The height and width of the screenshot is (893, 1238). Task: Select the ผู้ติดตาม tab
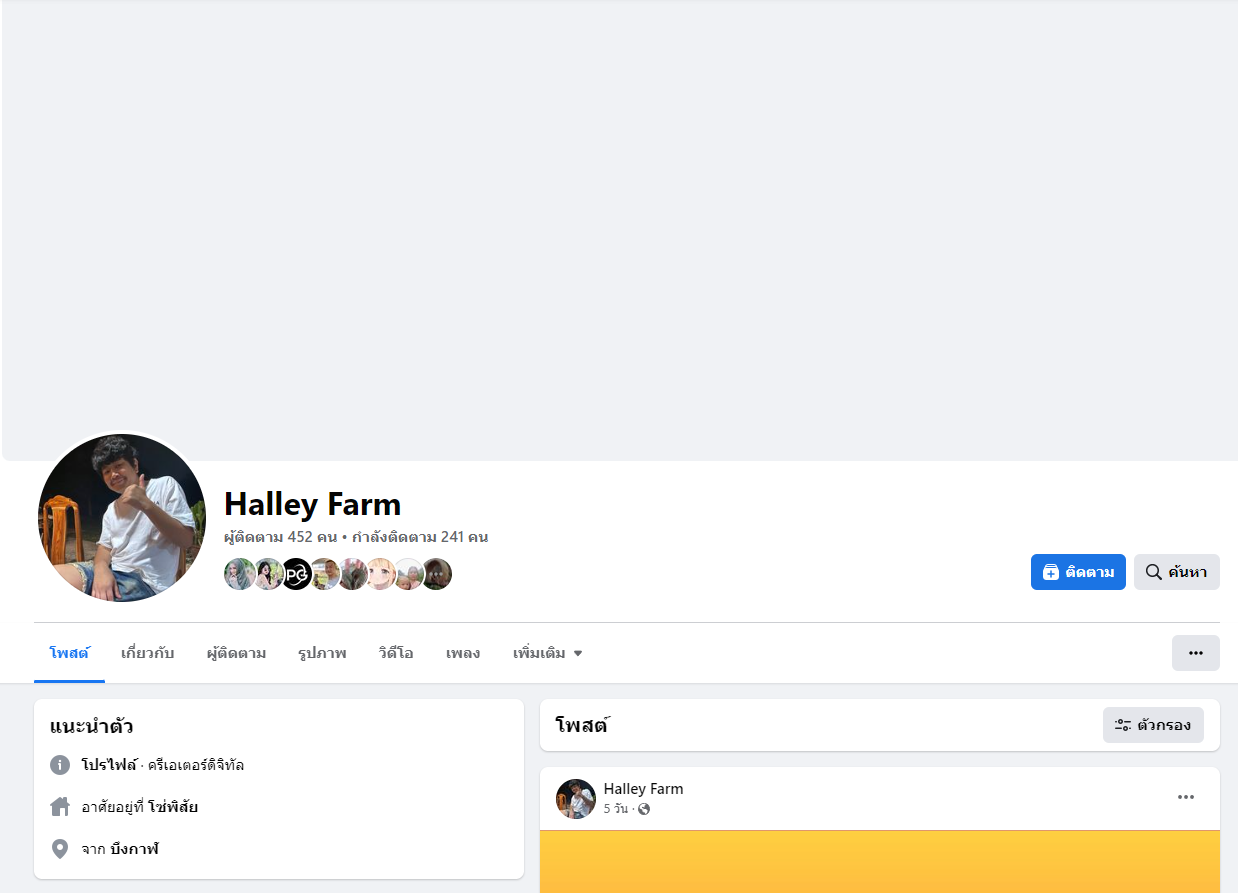click(236, 653)
